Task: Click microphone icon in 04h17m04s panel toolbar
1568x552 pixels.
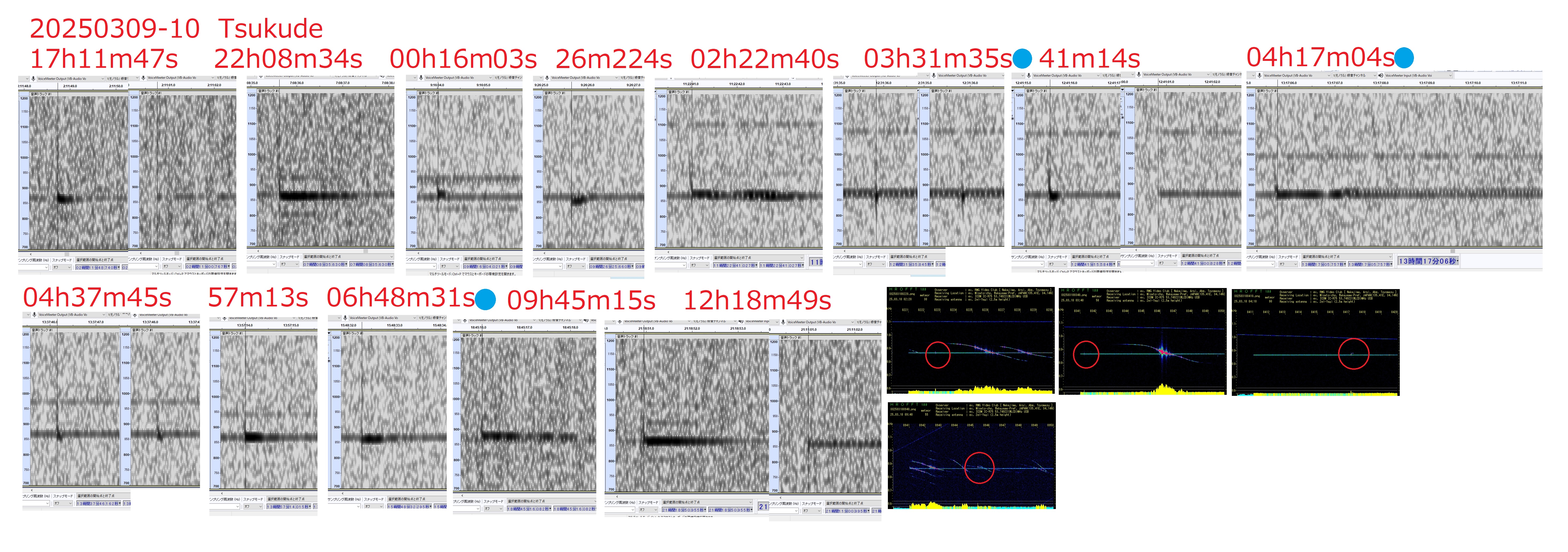Action: point(1259,76)
